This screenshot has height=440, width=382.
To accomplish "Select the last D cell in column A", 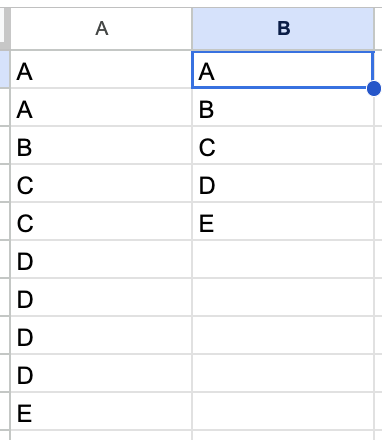I will (101, 373).
